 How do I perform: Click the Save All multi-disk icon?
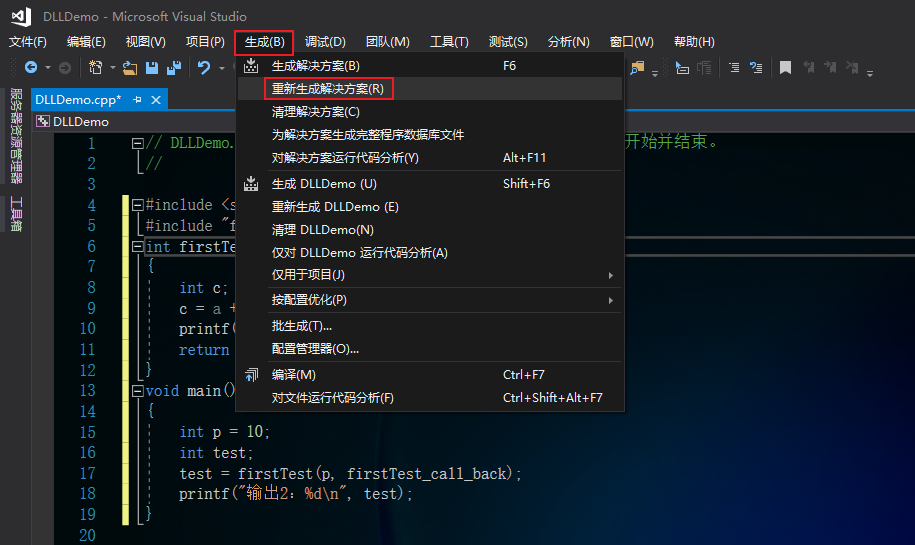click(x=174, y=68)
